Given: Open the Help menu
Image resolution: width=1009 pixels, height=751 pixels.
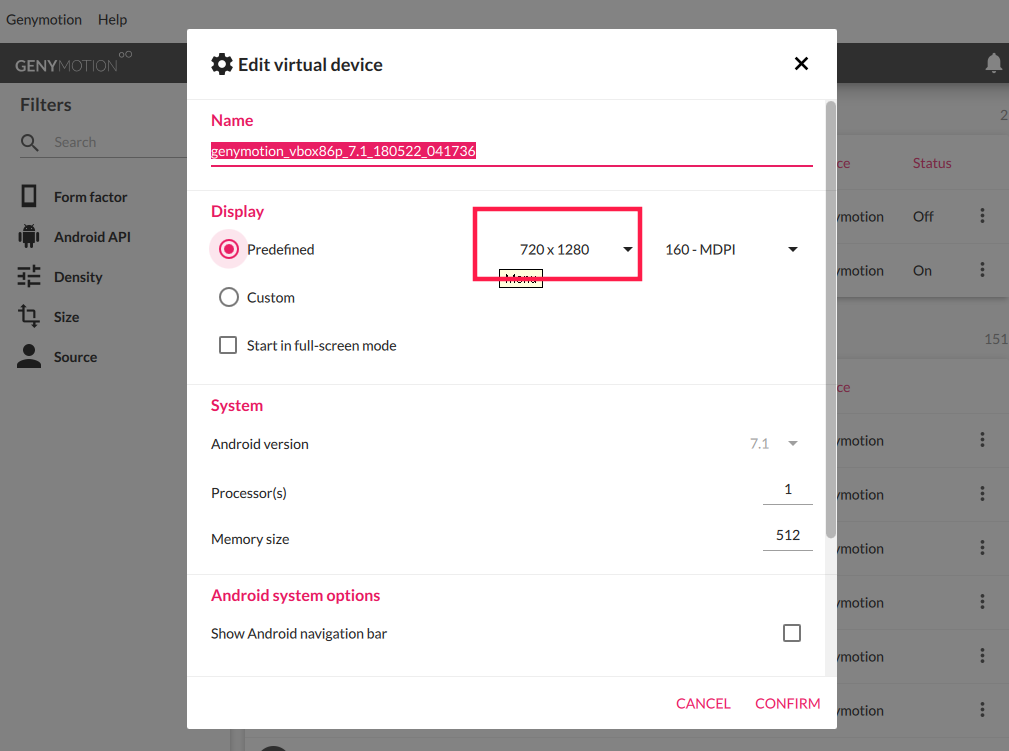Looking at the screenshot, I should (x=113, y=20).
